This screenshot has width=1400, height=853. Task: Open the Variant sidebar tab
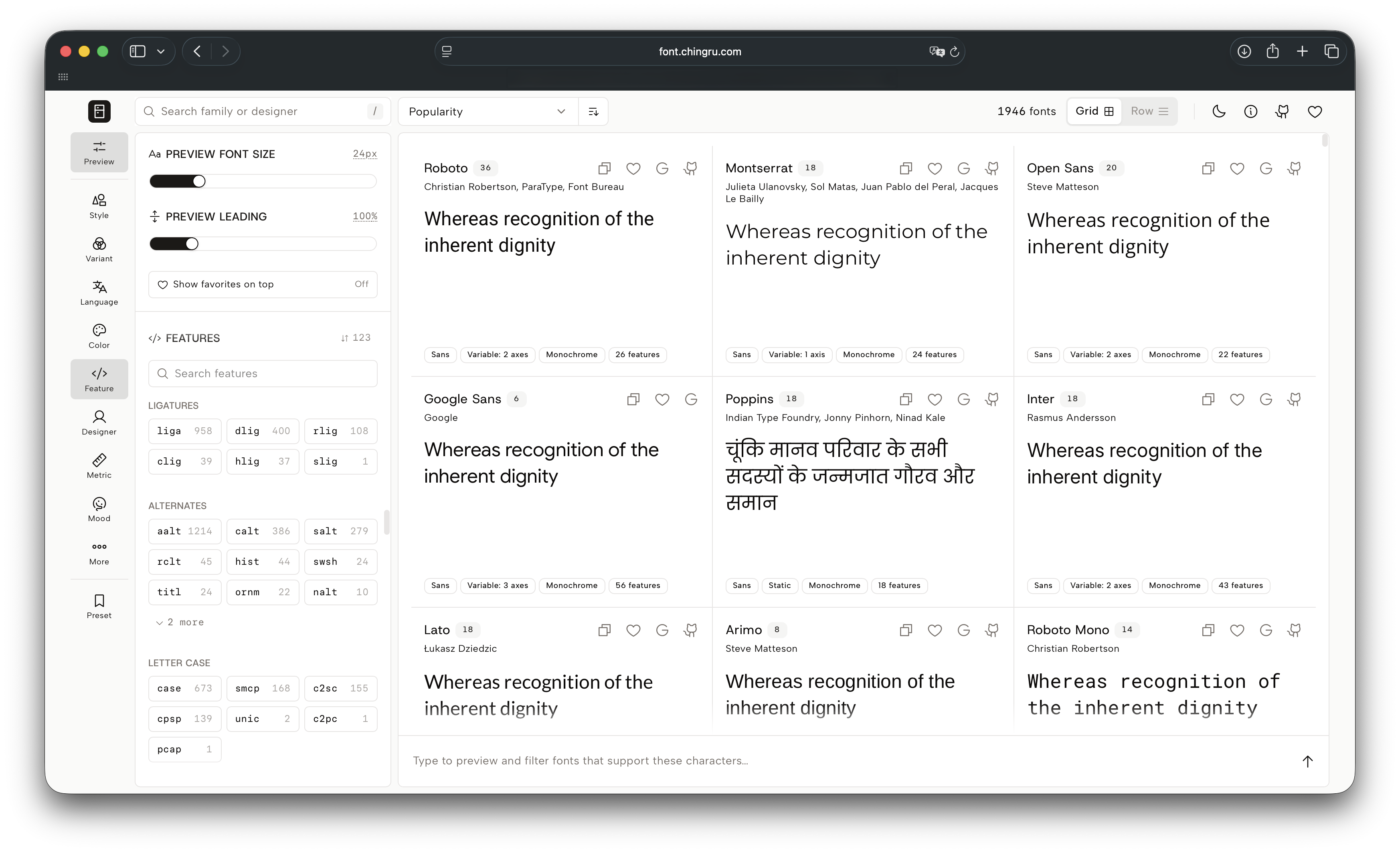point(99,249)
